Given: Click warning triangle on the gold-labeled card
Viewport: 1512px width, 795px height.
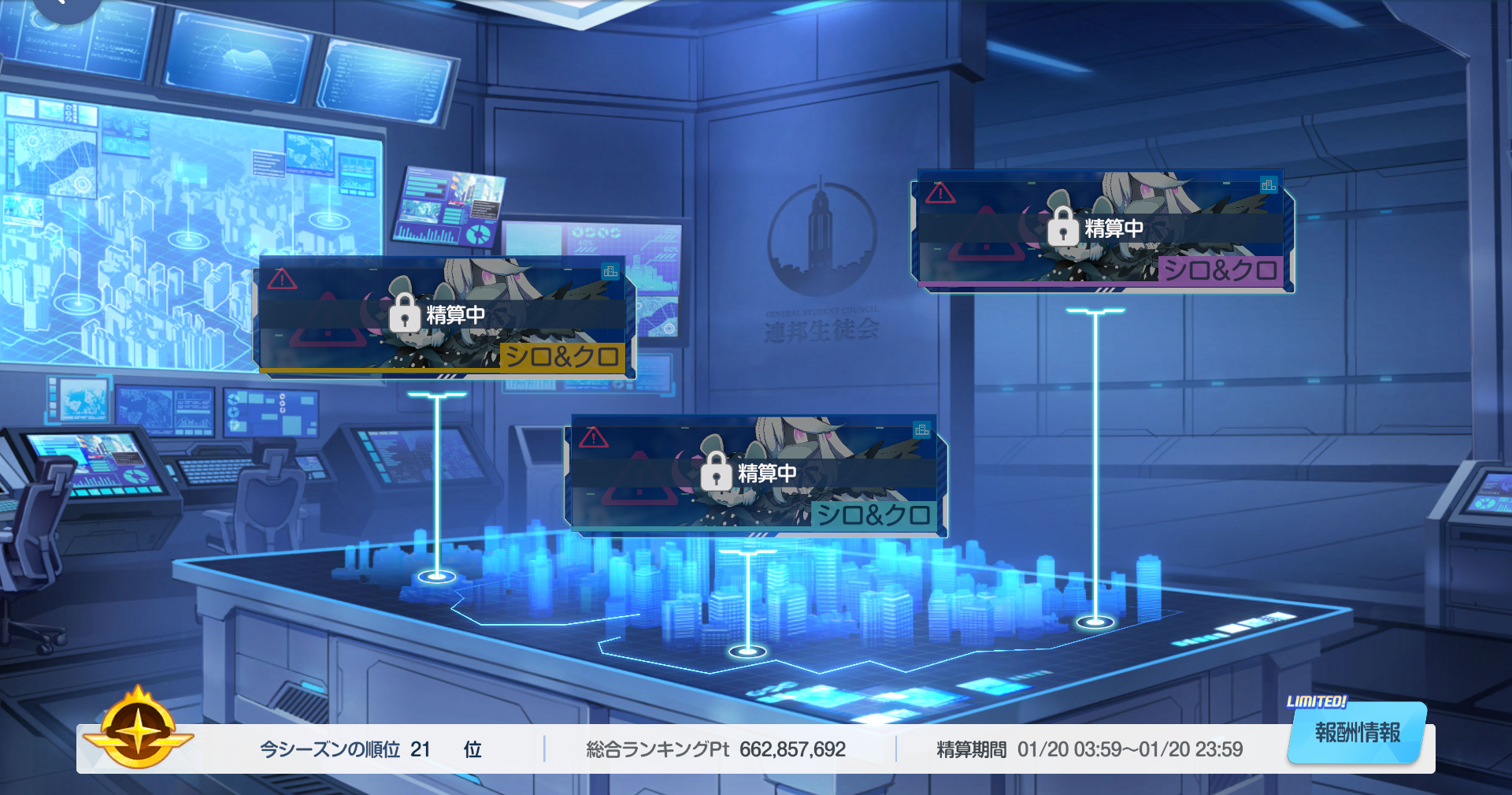Looking at the screenshot, I should coord(281,279).
